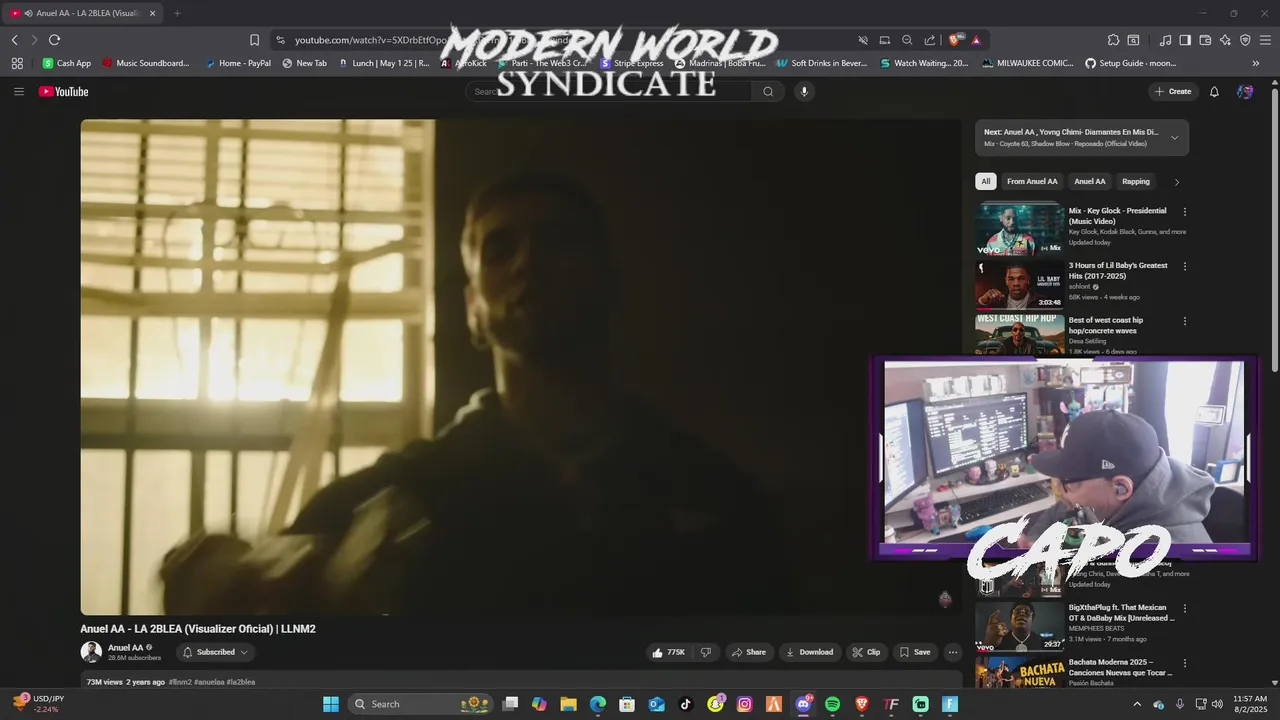Mute tab via speaker icon on tab
This screenshot has width=1280, height=720.
(27, 13)
